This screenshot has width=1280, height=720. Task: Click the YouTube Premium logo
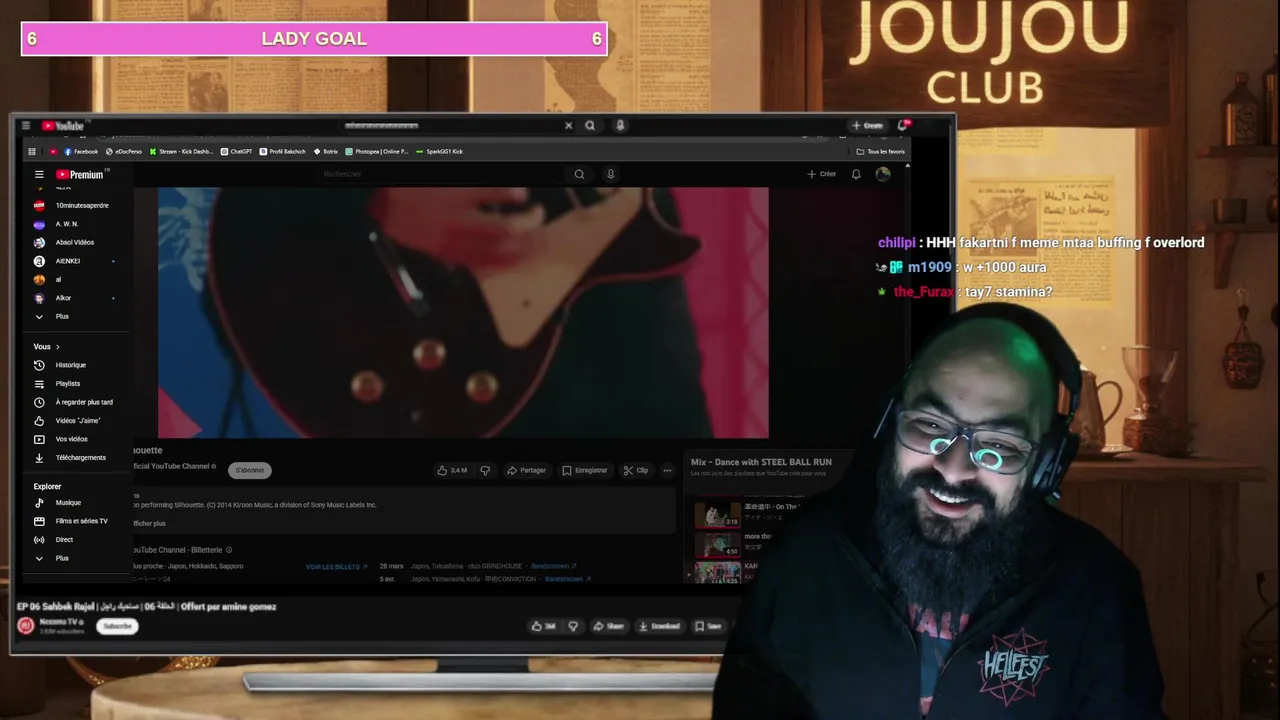[x=80, y=174]
